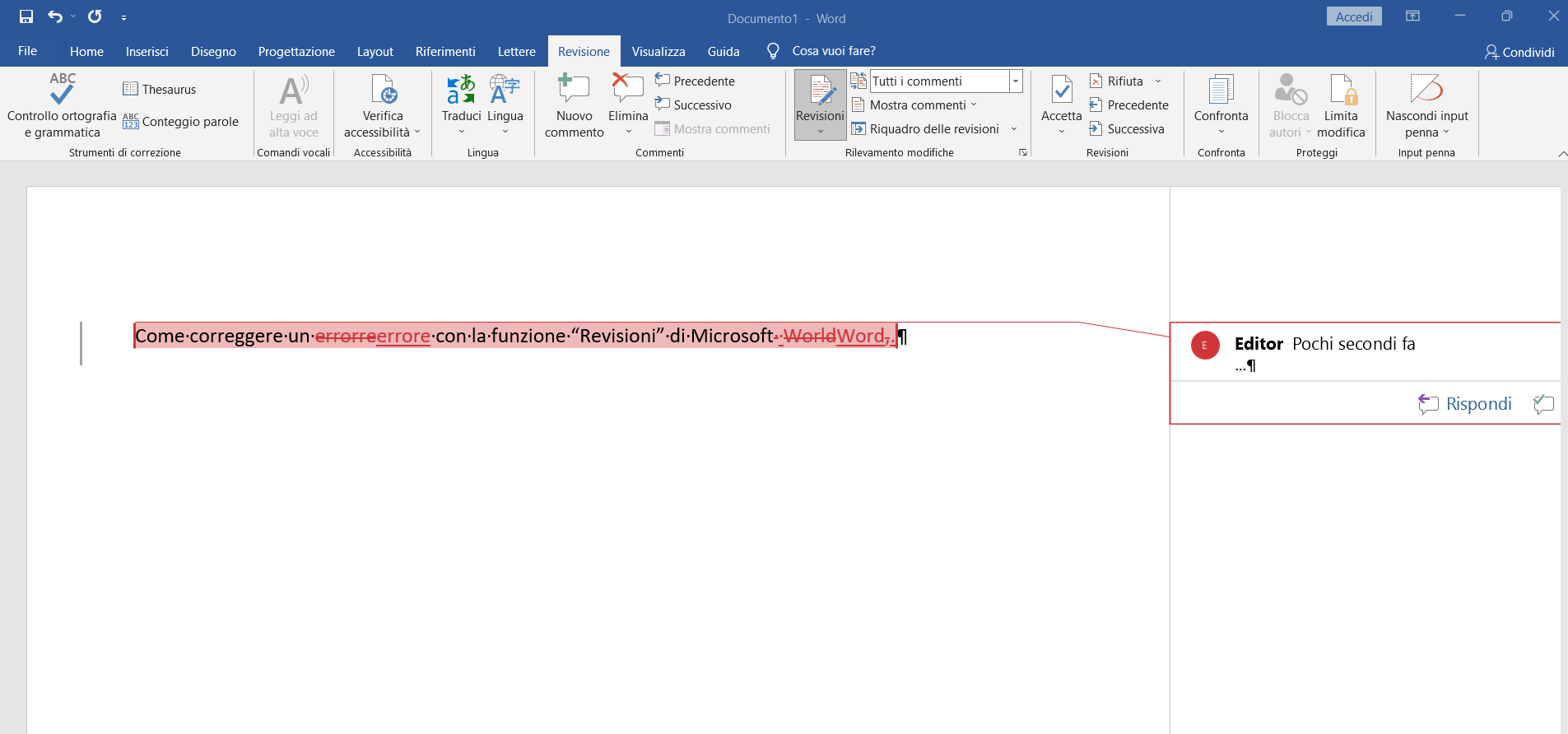
Task: Open the Tutti i commenti combo box
Action: [947, 81]
